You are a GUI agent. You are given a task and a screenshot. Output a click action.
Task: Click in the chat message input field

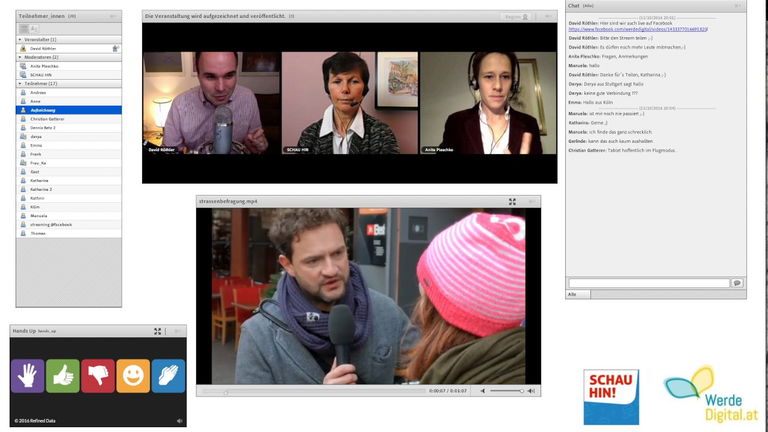point(648,283)
